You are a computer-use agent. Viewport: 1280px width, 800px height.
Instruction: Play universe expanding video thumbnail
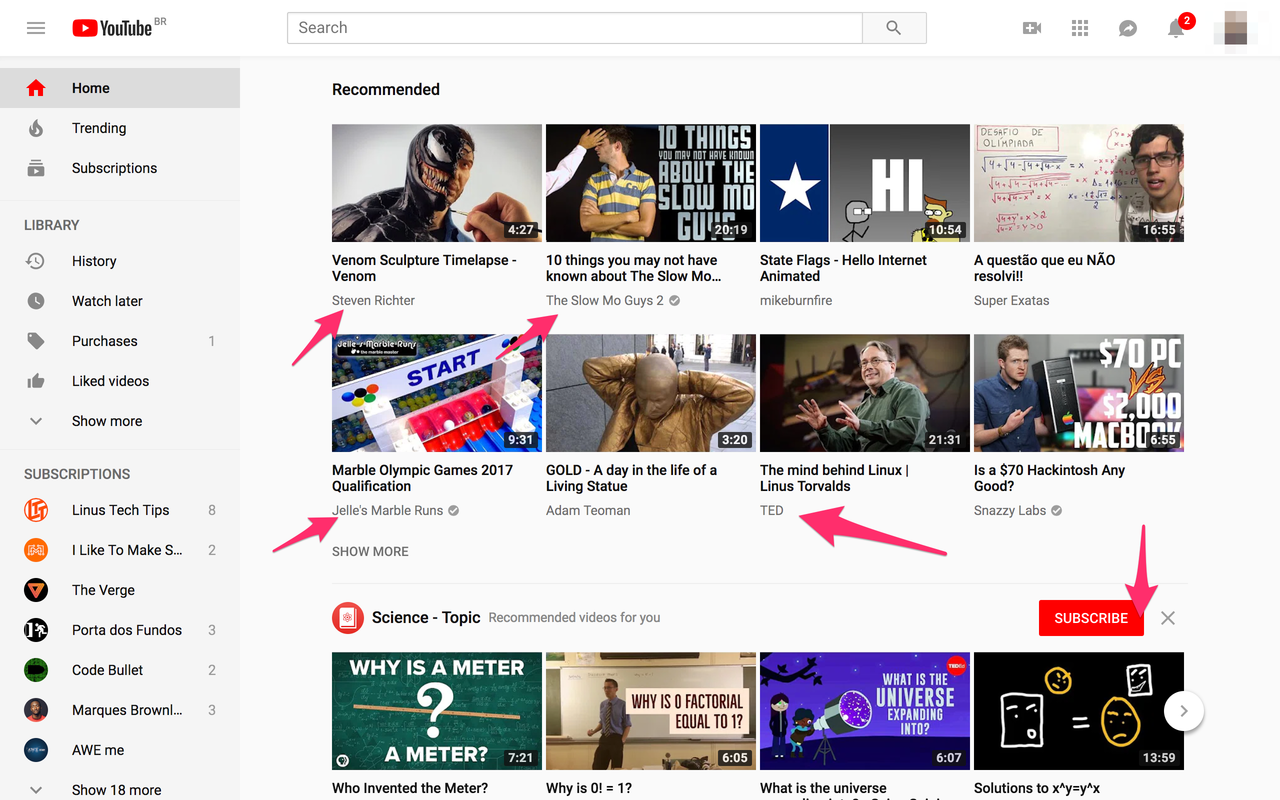[x=865, y=711]
